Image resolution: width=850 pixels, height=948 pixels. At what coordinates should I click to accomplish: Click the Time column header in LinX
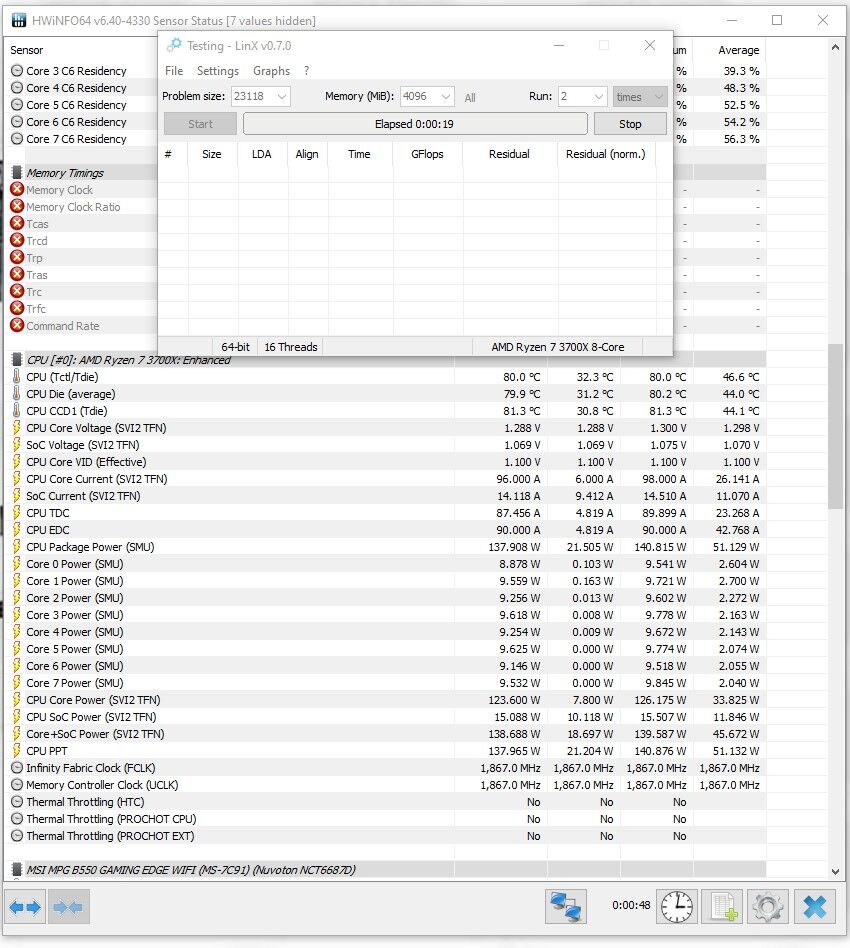click(x=359, y=154)
